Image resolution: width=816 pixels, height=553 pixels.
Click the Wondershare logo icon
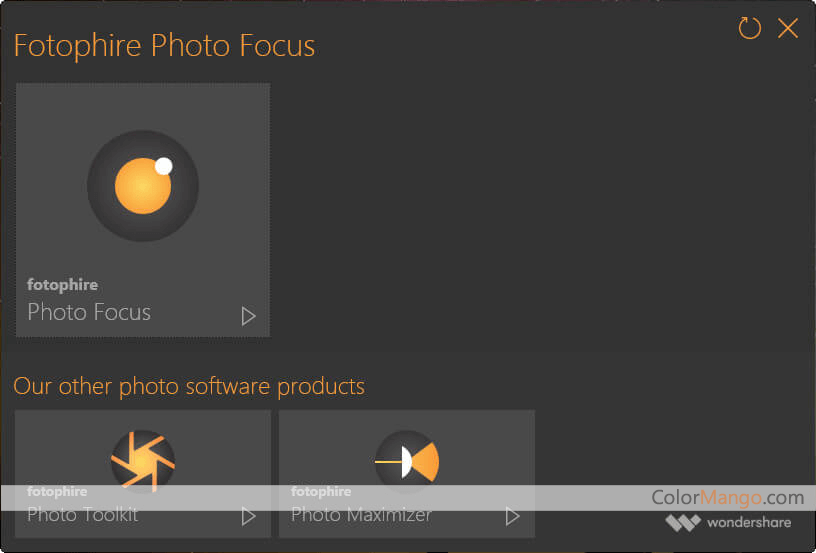coord(683,523)
